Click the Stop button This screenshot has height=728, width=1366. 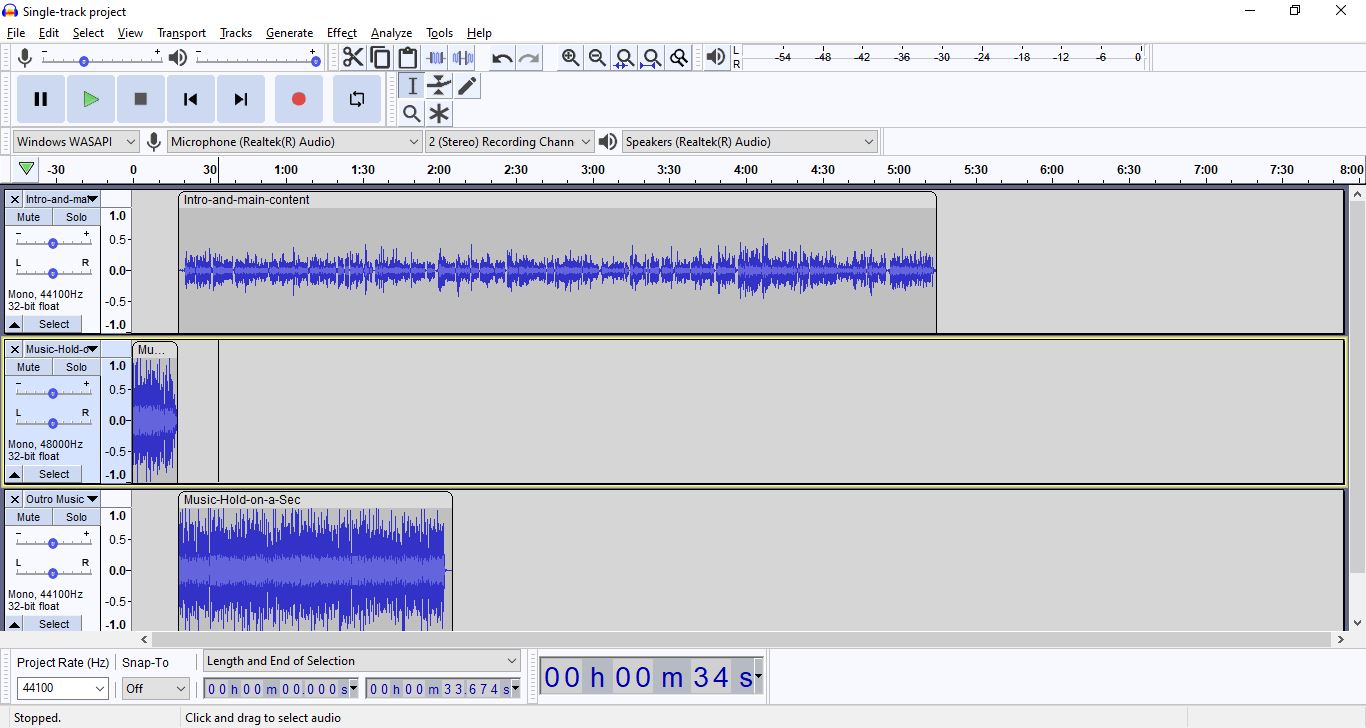click(x=141, y=99)
